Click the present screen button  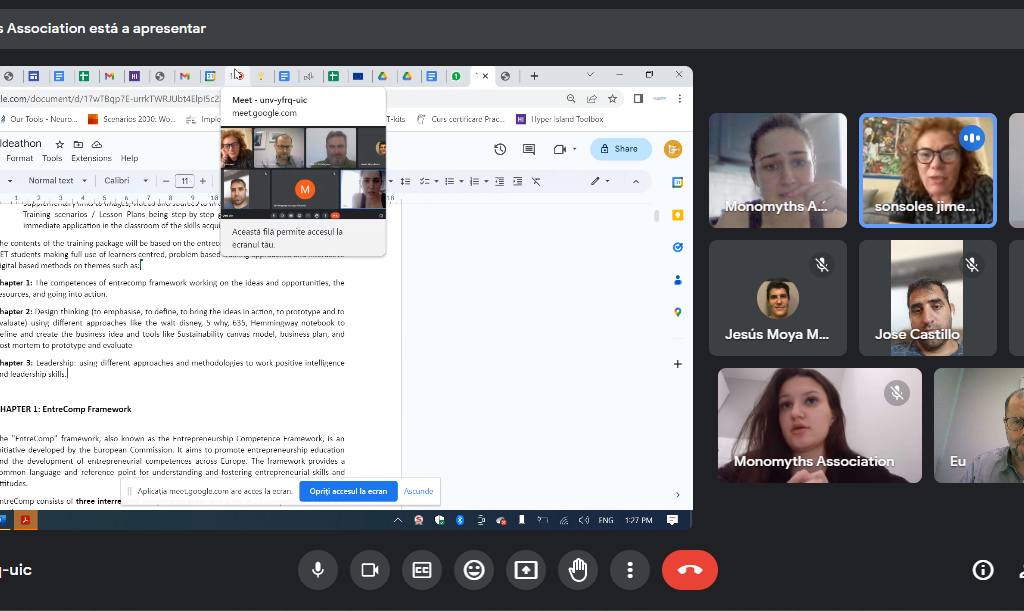coord(526,570)
